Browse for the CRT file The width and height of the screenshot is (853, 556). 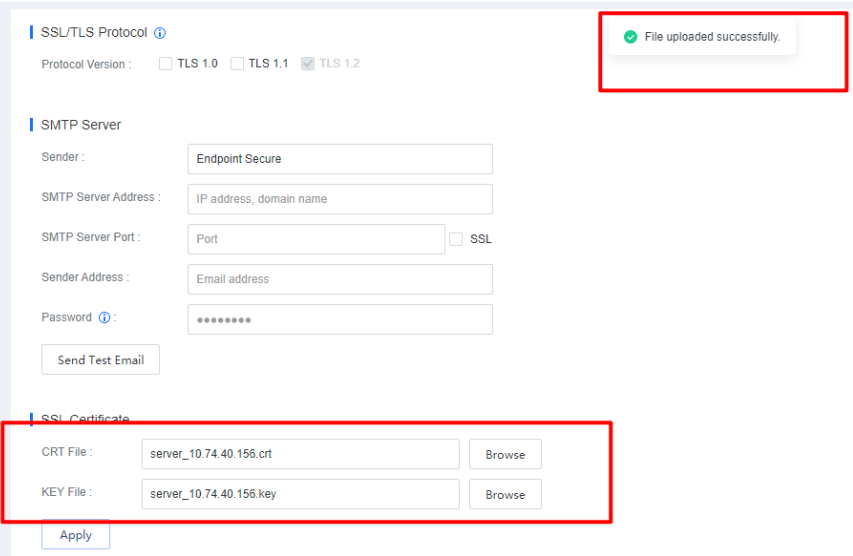point(505,454)
